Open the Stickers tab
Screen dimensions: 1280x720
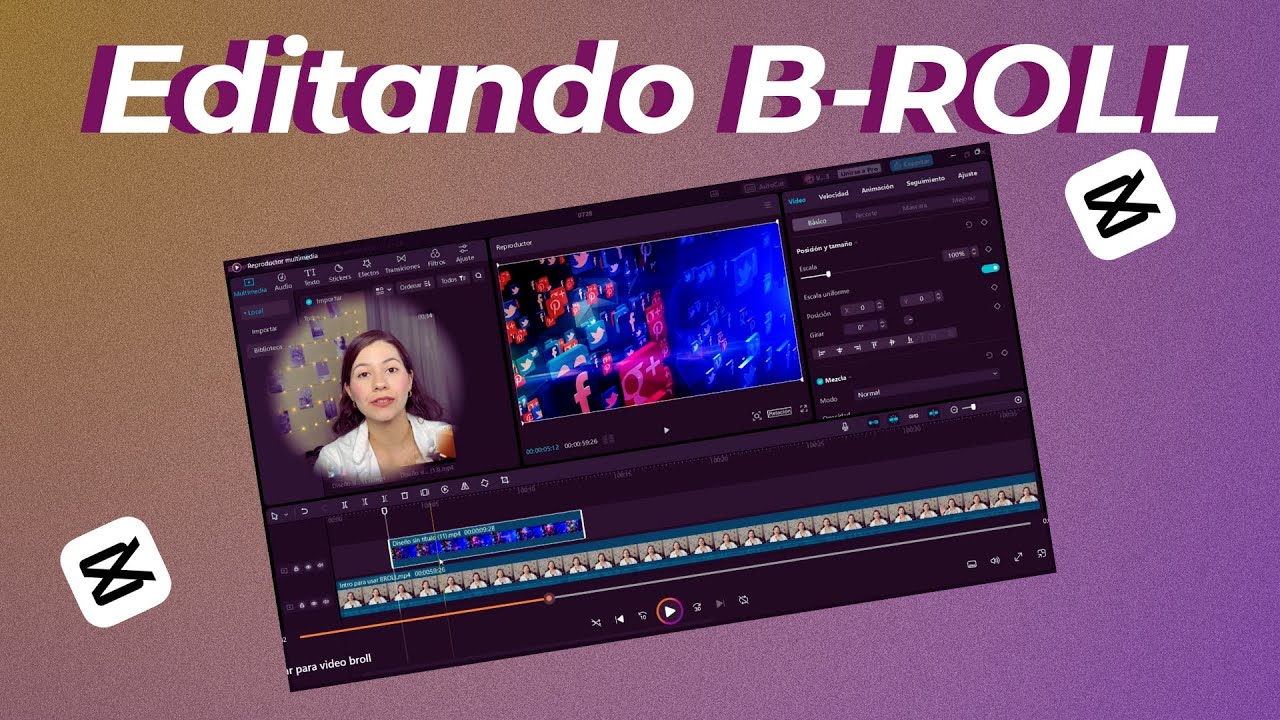[x=339, y=272]
